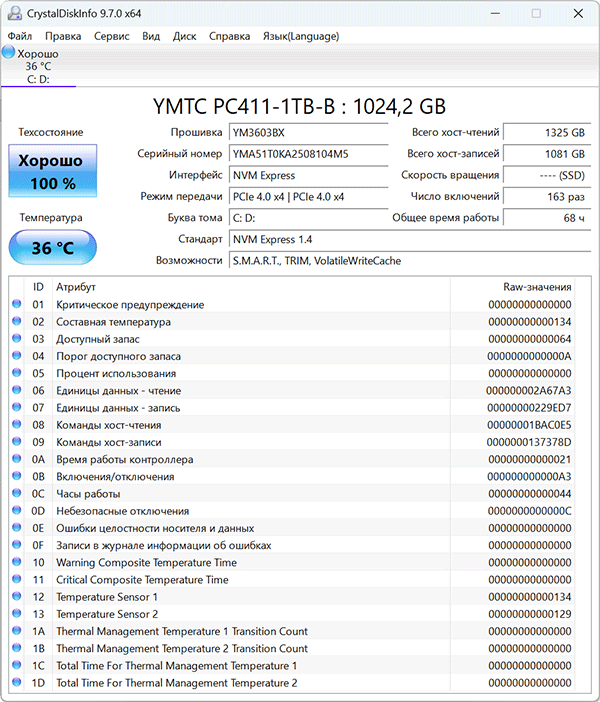The width and height of the screenshot is (600, 702).
Task: Open the Язык(Language) menu
Action: point(301,36)
